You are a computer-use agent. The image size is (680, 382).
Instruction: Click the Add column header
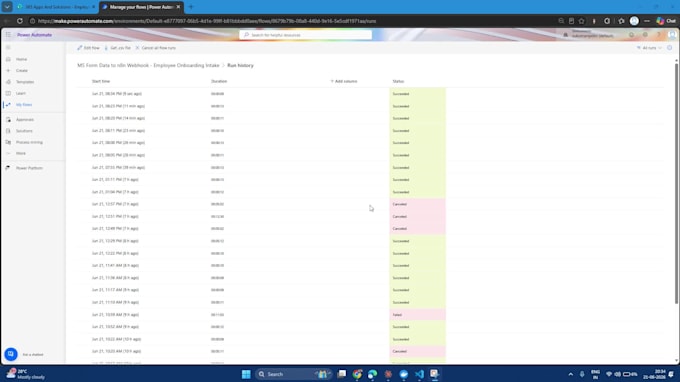point(344,81)
